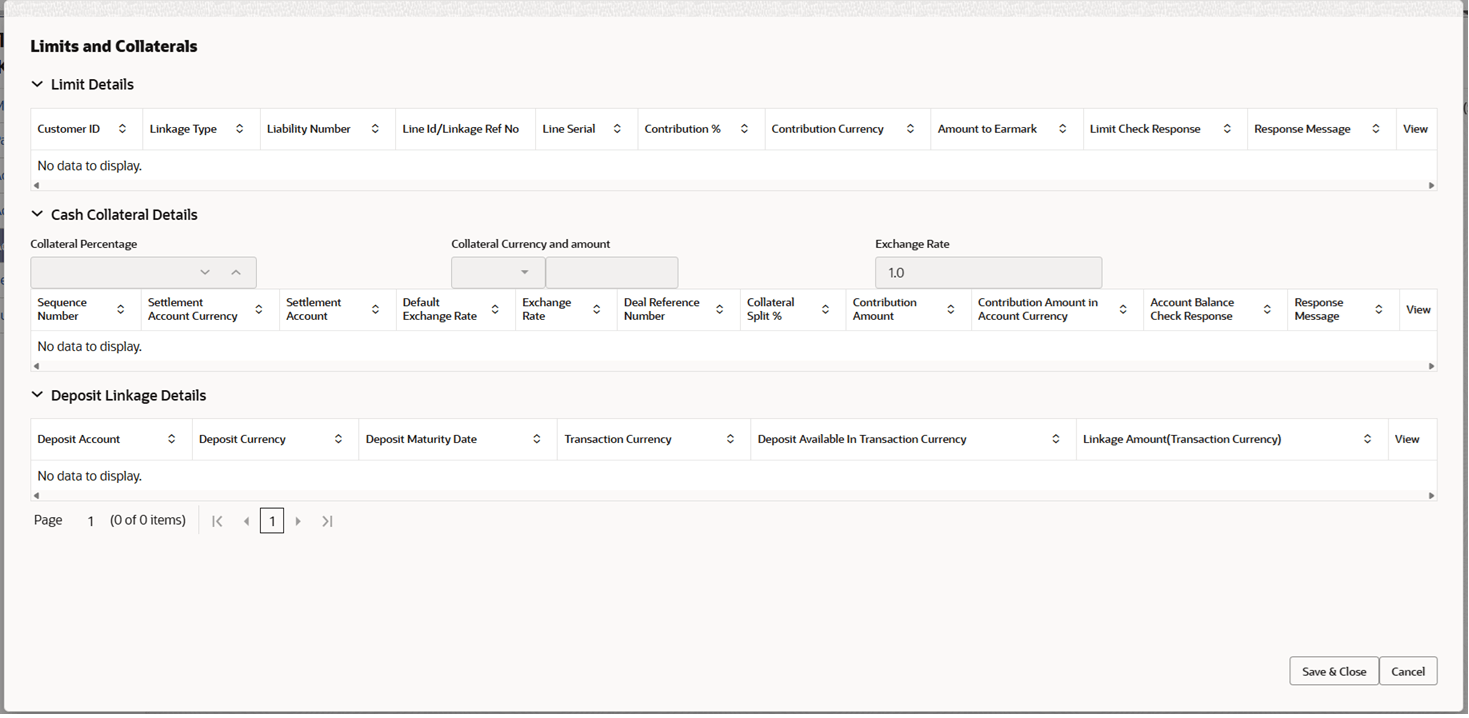The width and height of the screenshot is (1469, 718).
Task: Select page 1 in pagination
Action: click(272, 521)
